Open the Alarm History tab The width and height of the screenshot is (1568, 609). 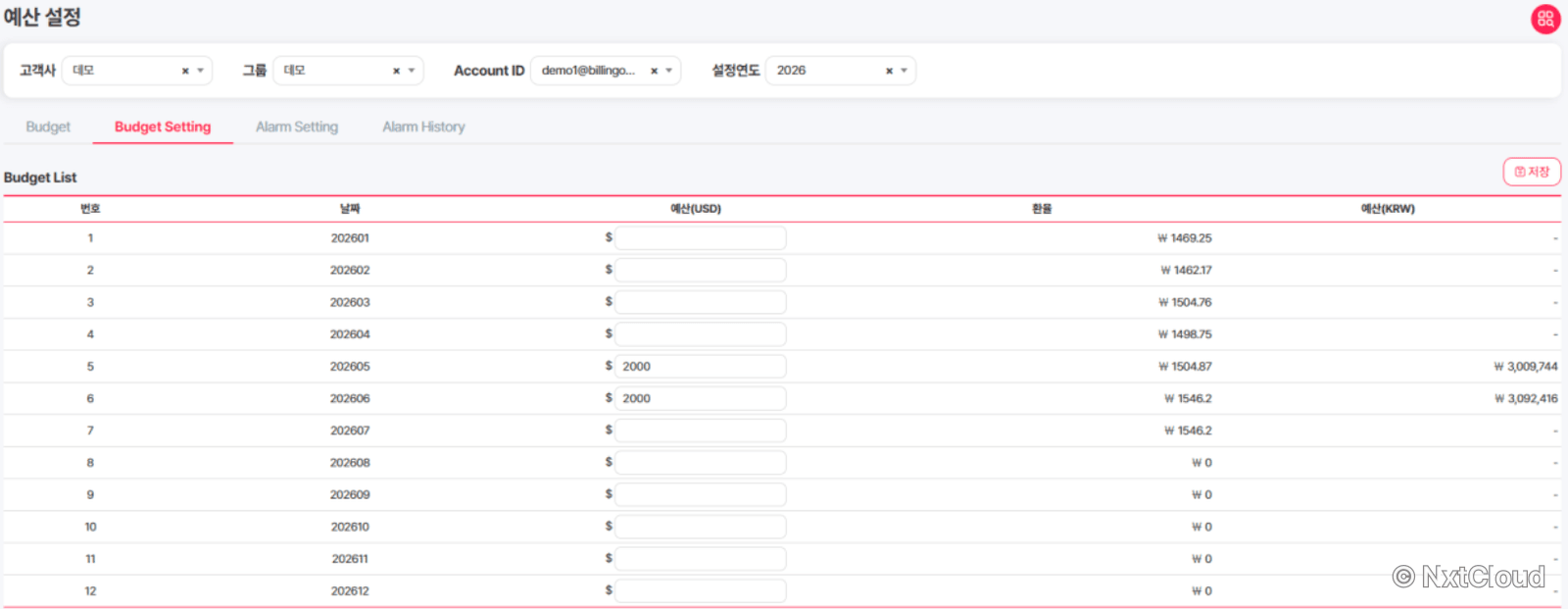coord(423,127)
